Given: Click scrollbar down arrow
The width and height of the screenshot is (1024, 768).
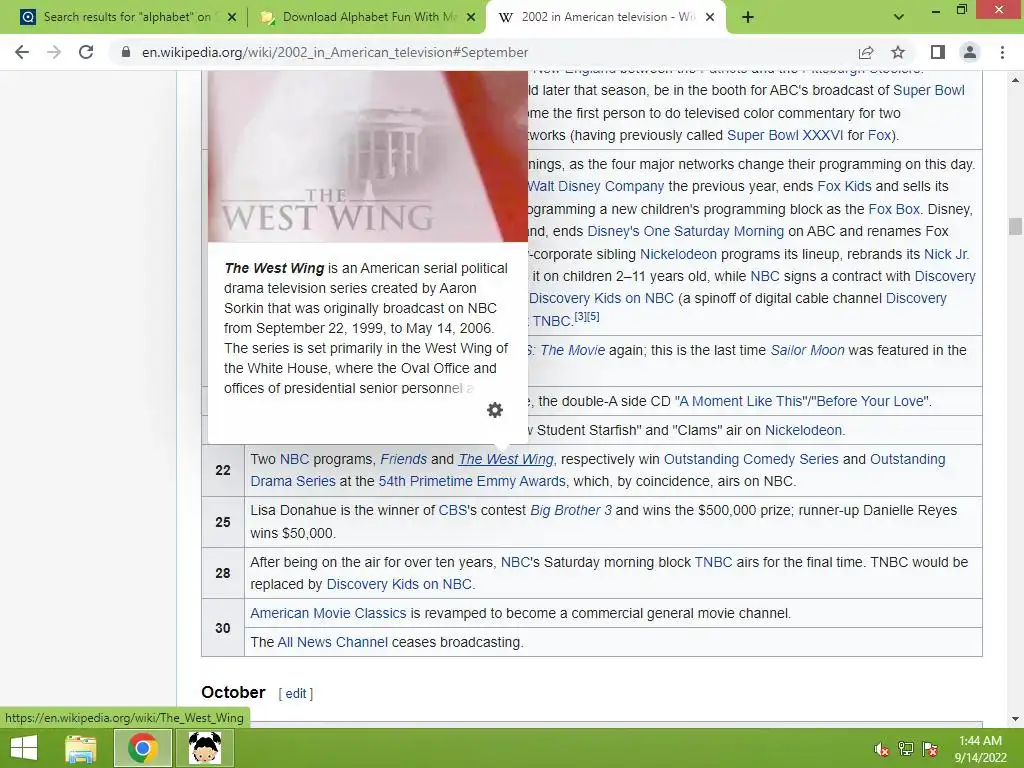Looking at the screenshot, I should 1015,718.
